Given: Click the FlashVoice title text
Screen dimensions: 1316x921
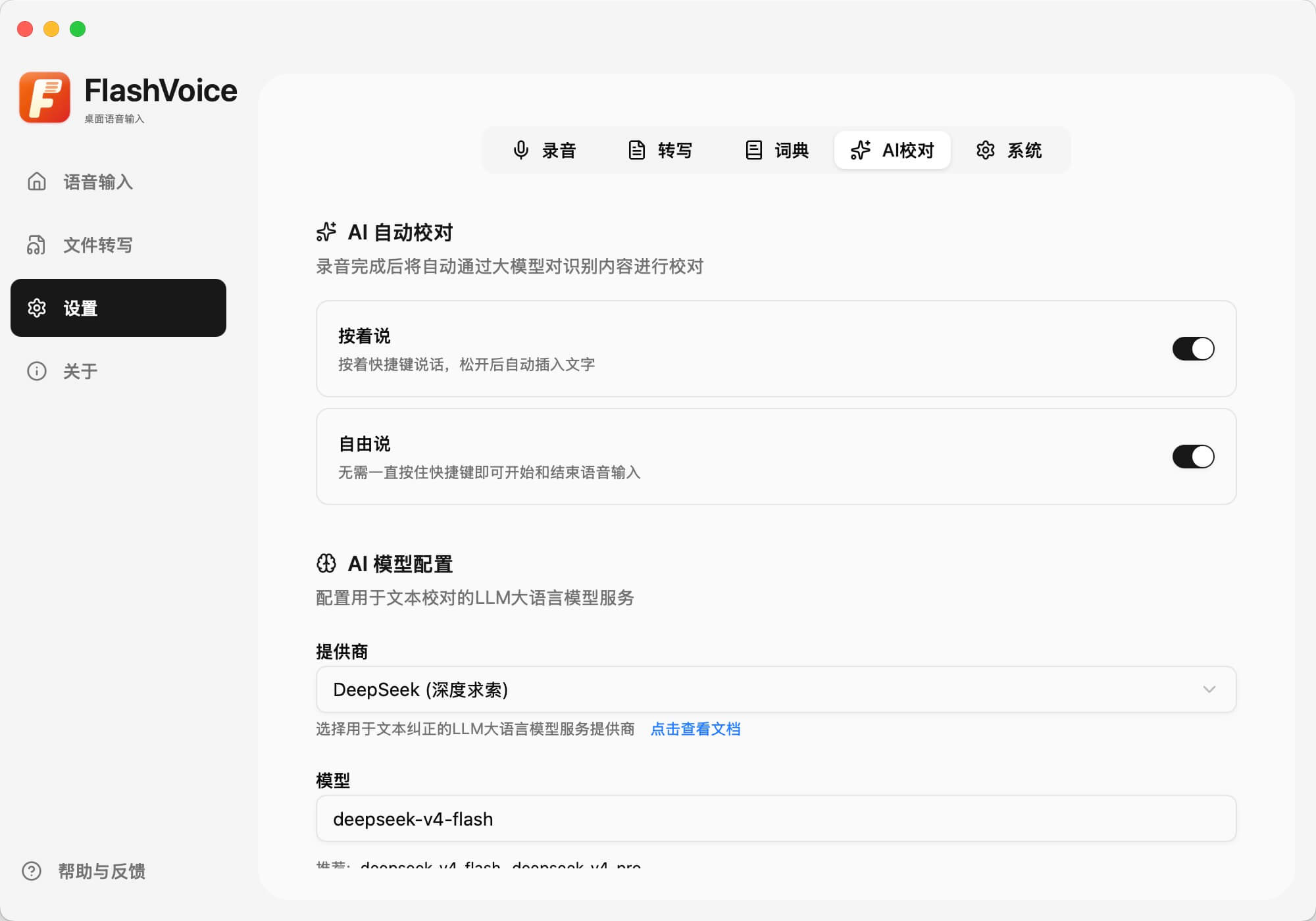Looking at the screenshot, I should 161,90.
